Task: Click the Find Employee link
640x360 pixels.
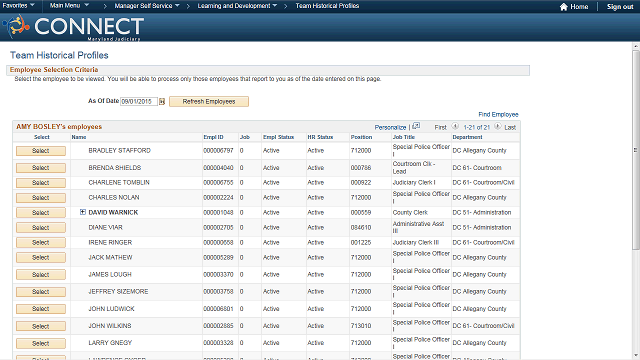Action: [x=498, y=115]
